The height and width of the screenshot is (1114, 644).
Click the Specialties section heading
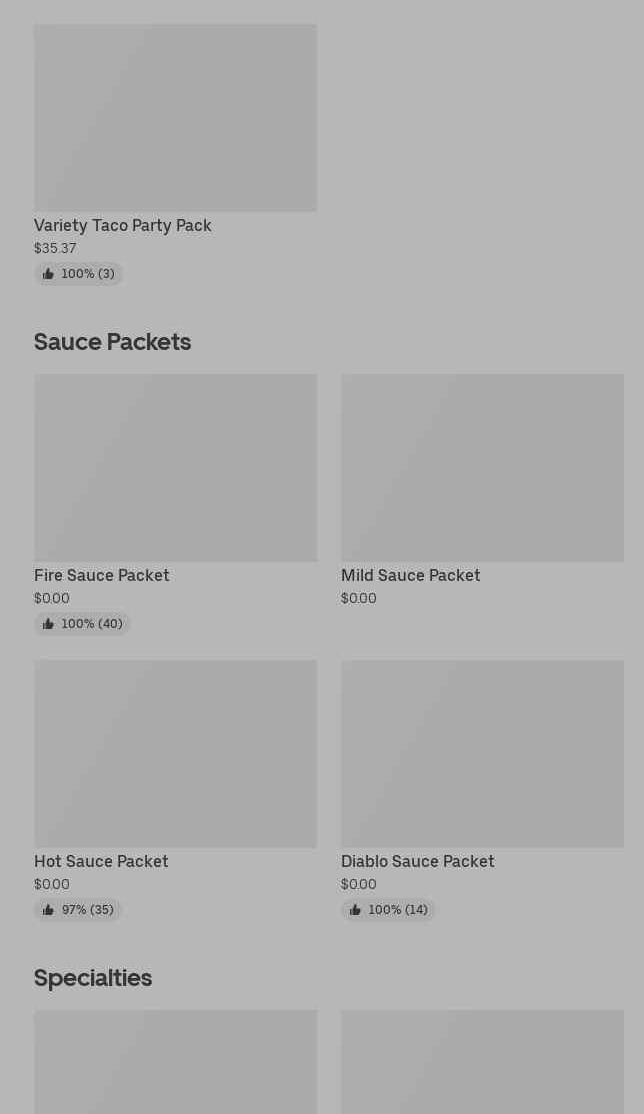coord(93,978)
